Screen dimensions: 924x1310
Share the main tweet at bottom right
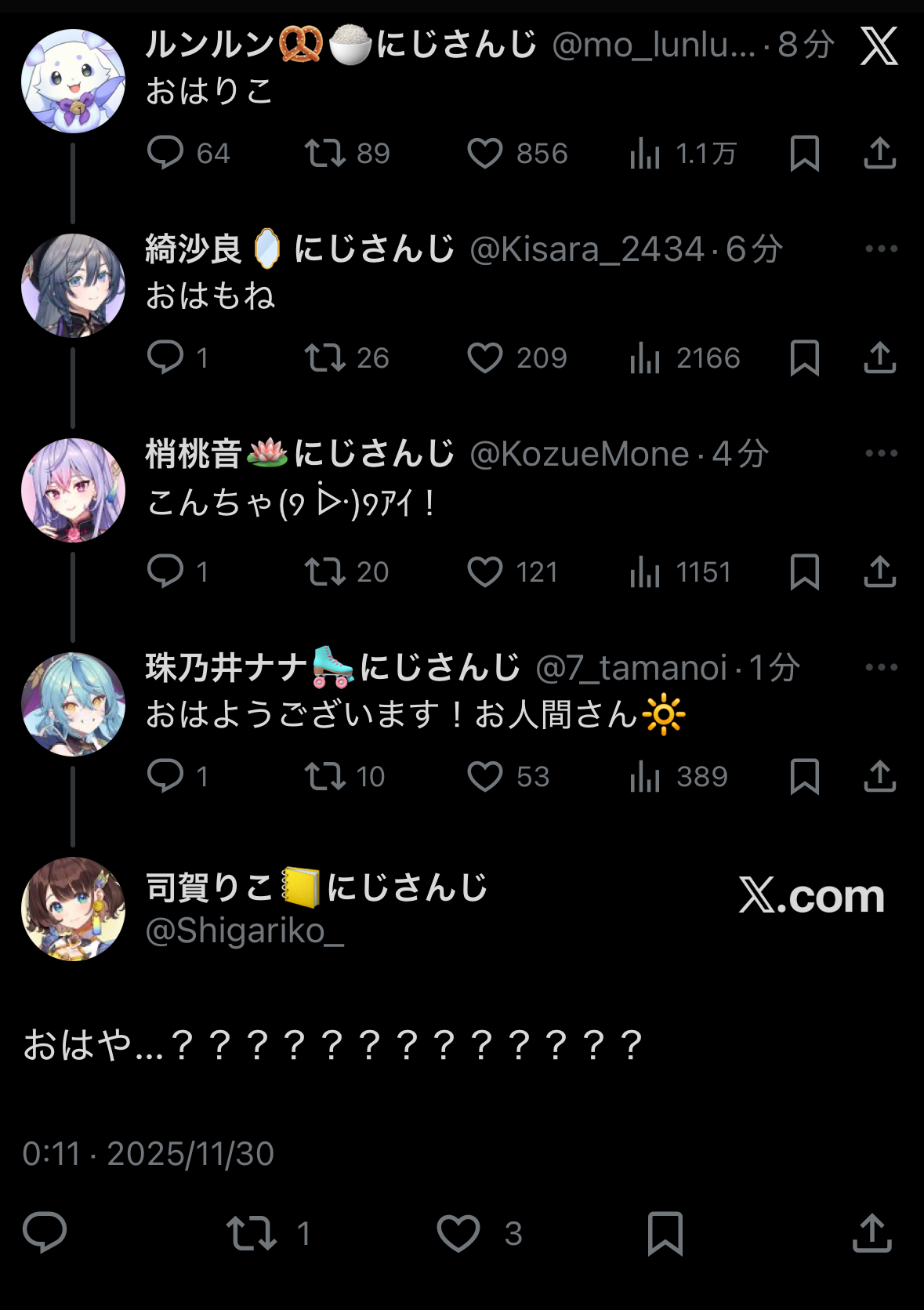click(871, 1233)
